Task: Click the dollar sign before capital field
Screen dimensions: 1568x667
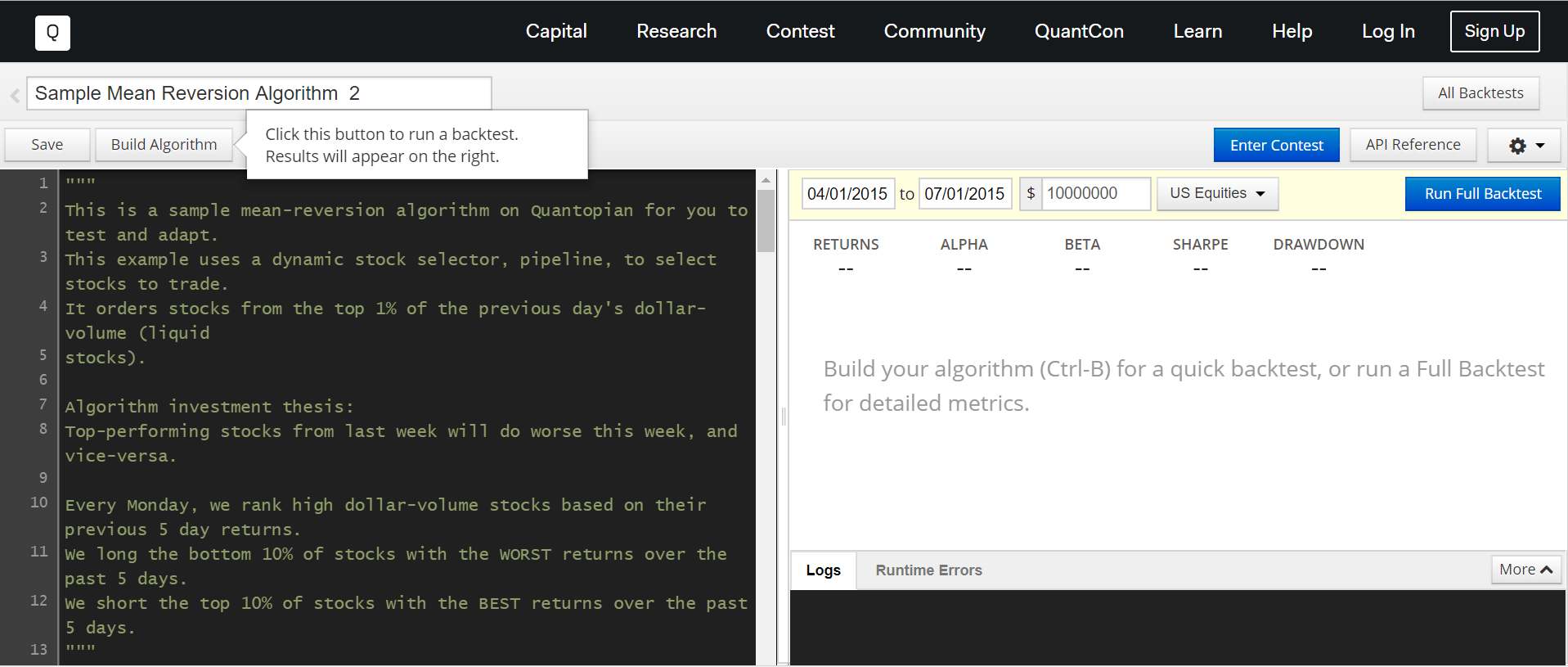Action: click(x=1031, y=194)
